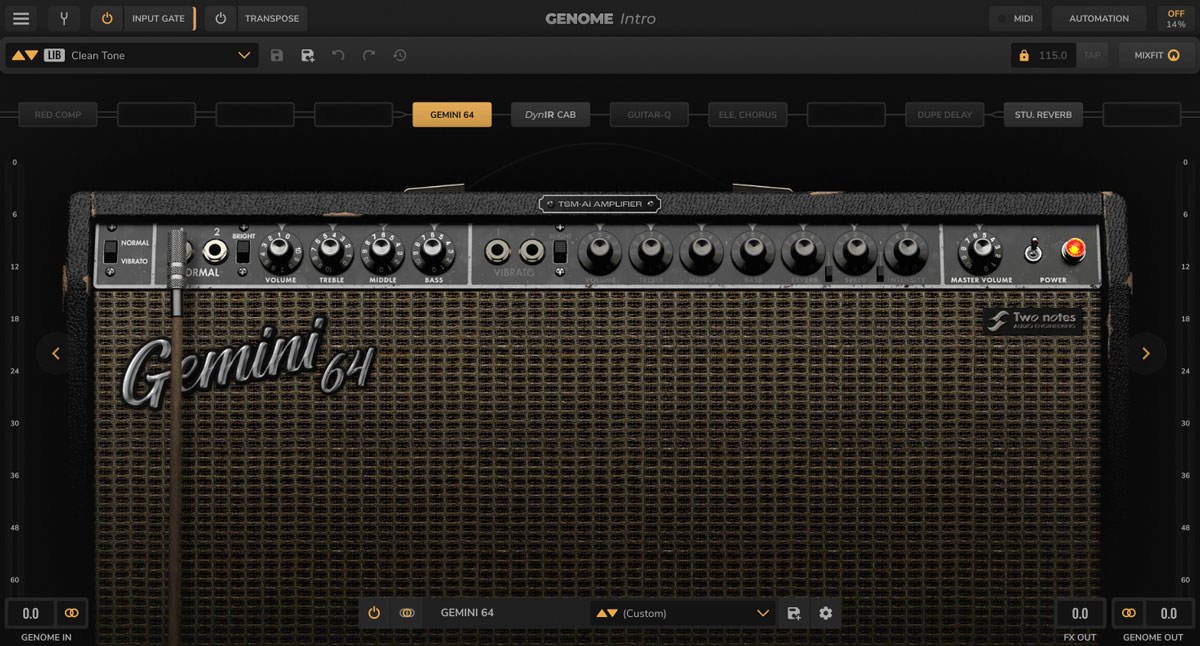Click the Normal channel input jack 2
This screenshot has height=646, width=1200.
[x=216, y=251]
